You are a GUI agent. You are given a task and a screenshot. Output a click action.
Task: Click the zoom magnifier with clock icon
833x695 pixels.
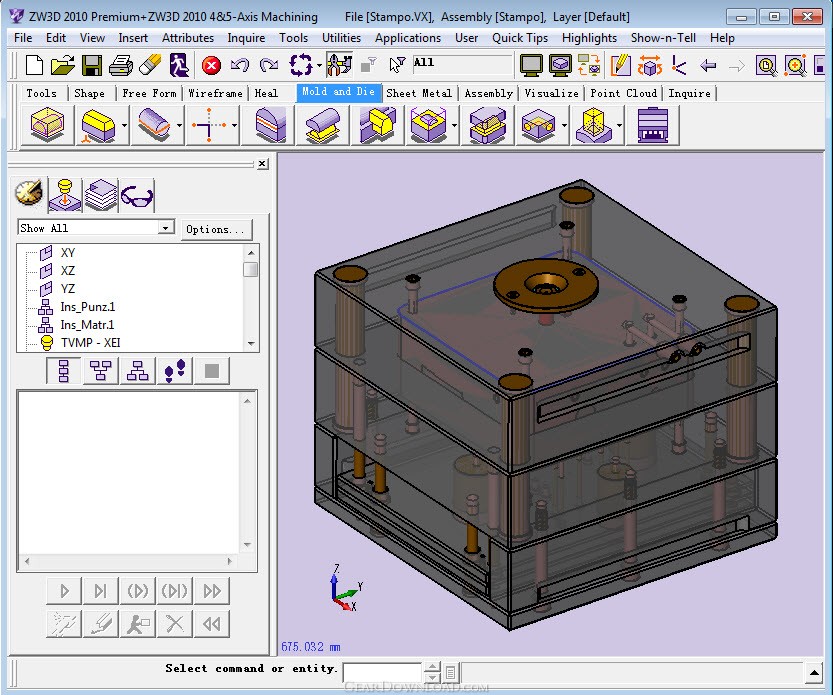point(766,65)
